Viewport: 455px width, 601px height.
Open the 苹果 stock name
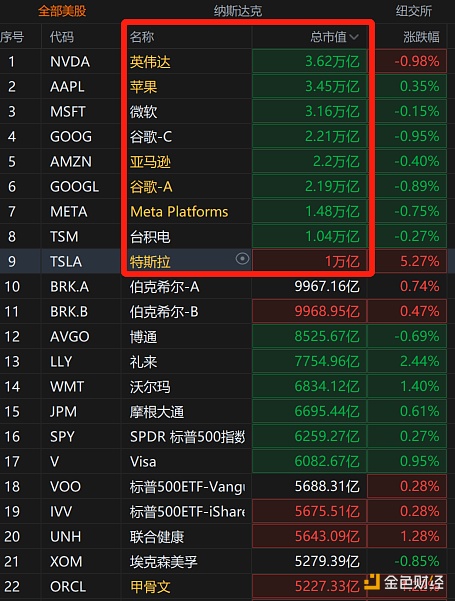click(x=143, y=87)
